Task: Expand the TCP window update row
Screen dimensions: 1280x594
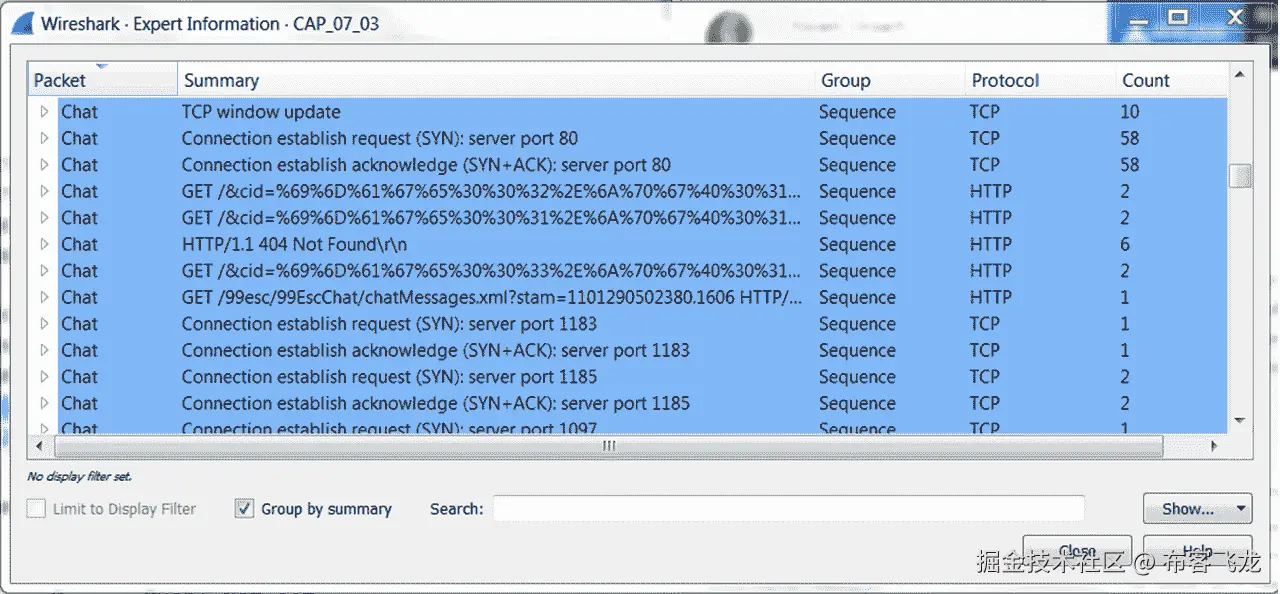Action: click(43, 112)
